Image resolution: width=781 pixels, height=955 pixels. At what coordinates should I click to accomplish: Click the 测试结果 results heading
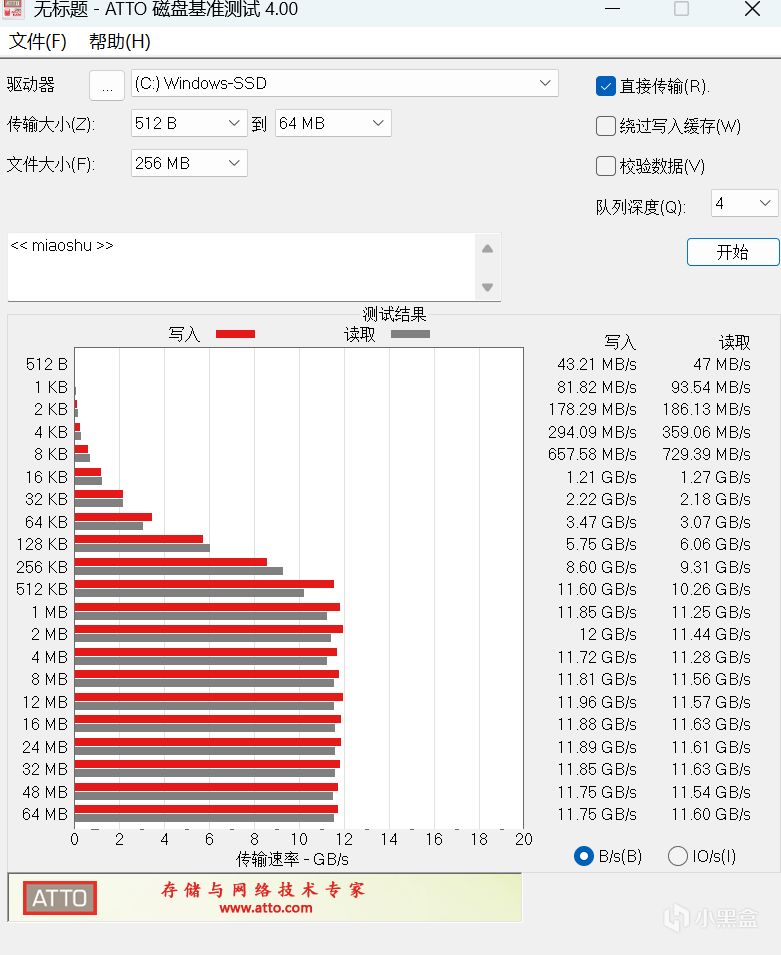[x=394, y=314]
